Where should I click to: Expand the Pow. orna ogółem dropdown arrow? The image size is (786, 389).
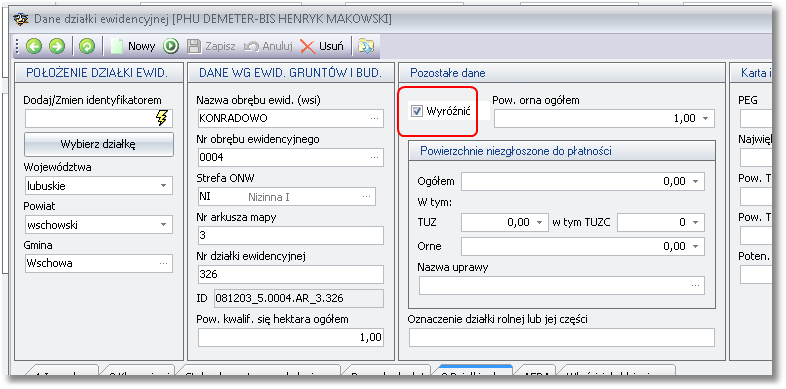(x=705, y=119)
